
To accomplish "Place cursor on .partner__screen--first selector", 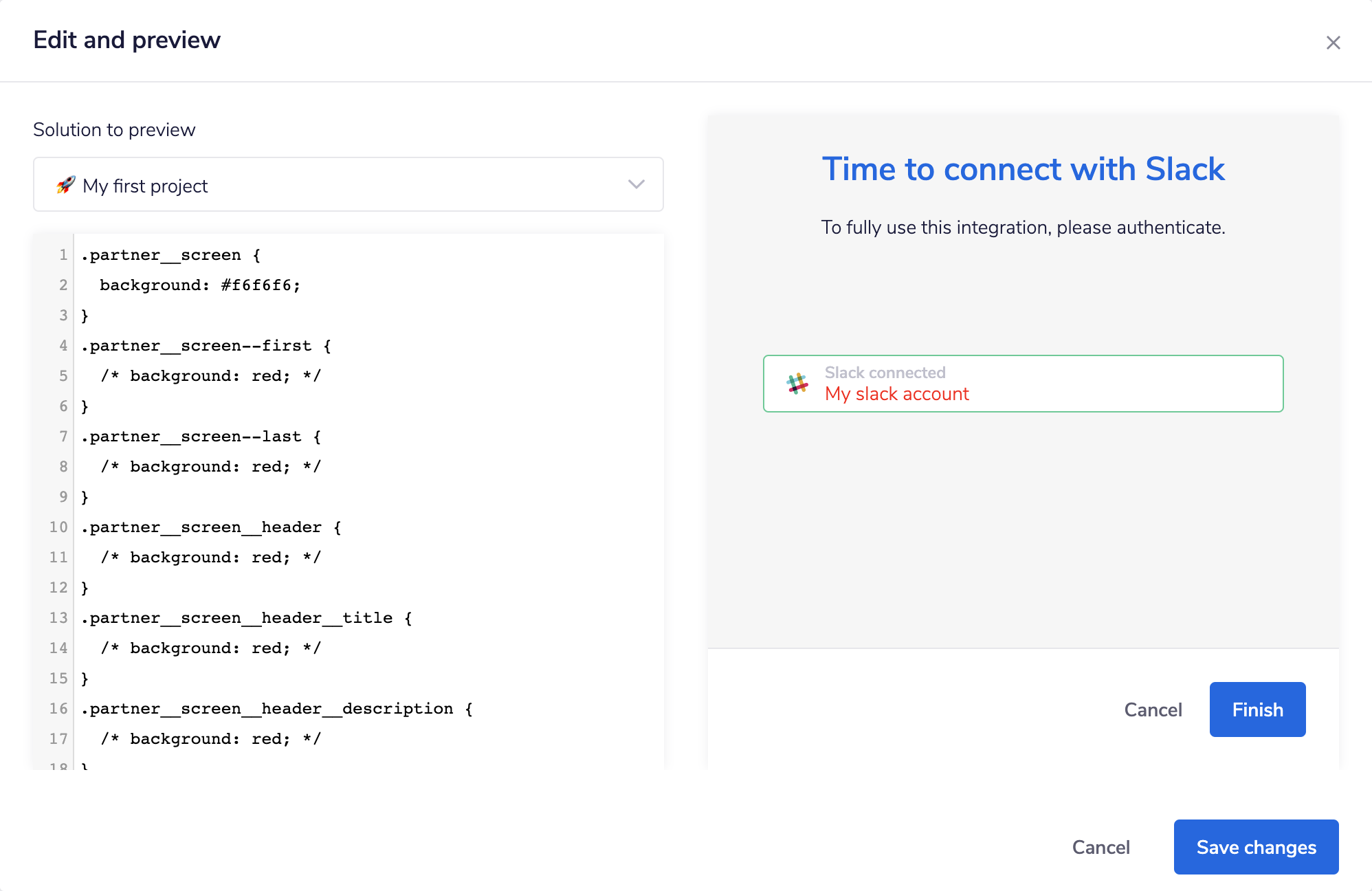I will (199, 345).
